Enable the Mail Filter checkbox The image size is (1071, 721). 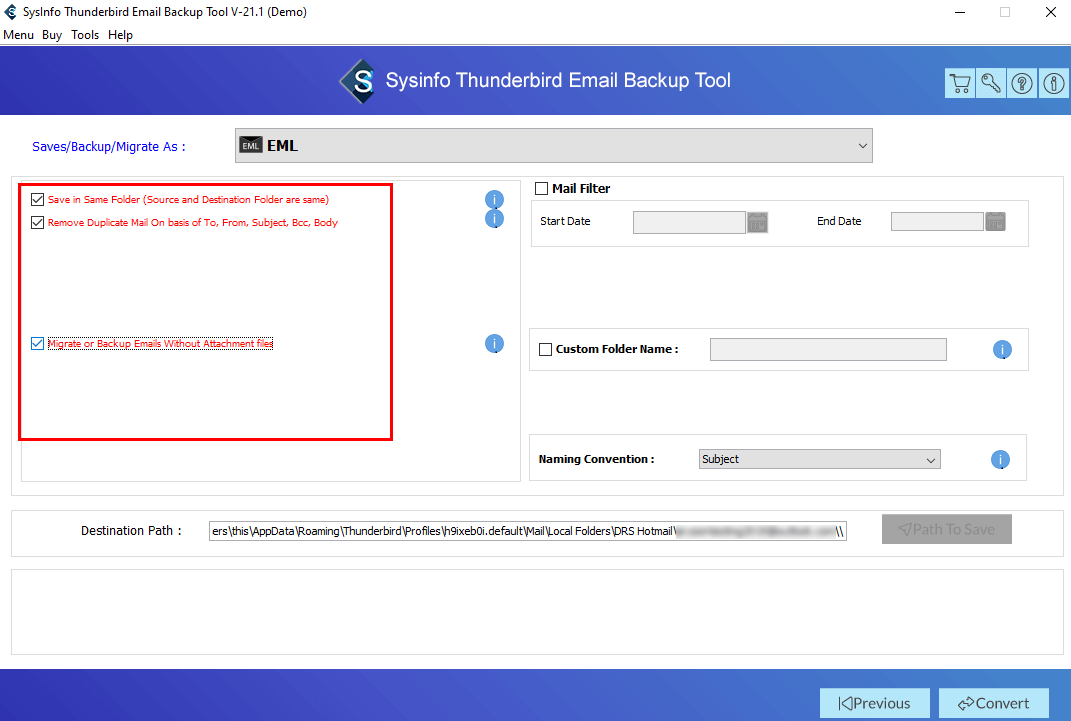542,188
